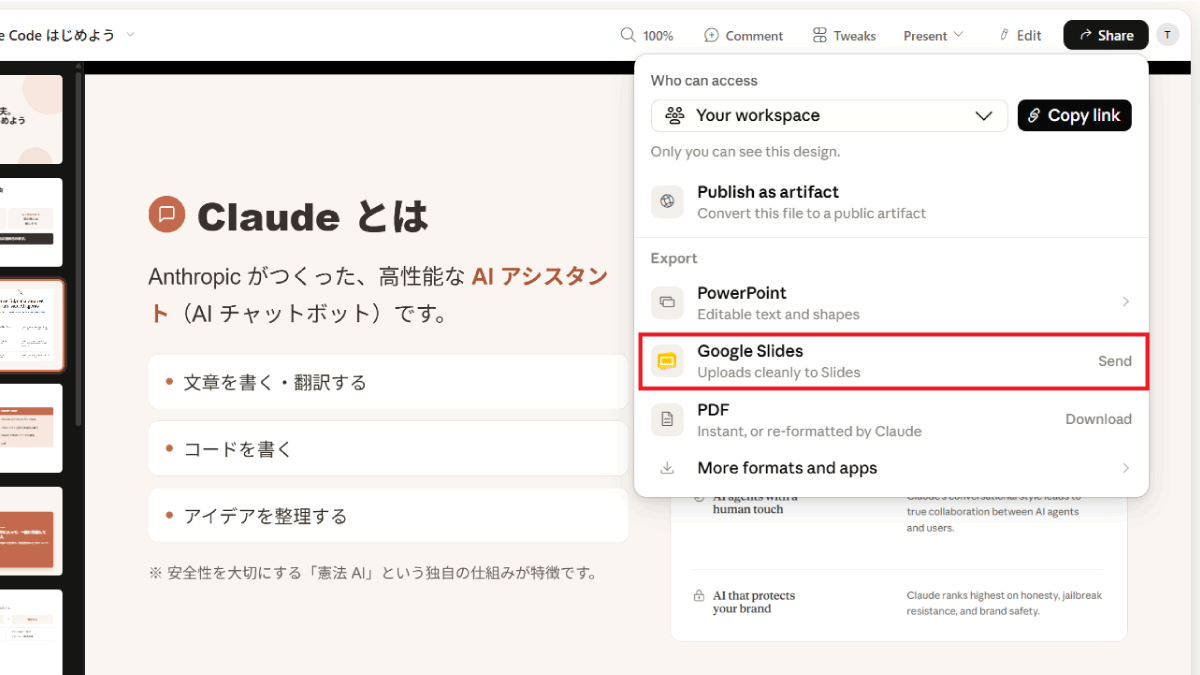This screenshot has width=1200, height=675.
Task: Click the AI アシスタント highlighted text
Action: point(540,276)
